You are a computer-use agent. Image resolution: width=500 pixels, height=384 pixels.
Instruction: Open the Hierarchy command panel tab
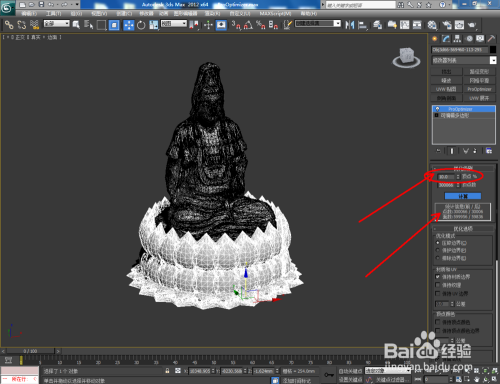tap(457, 39)
